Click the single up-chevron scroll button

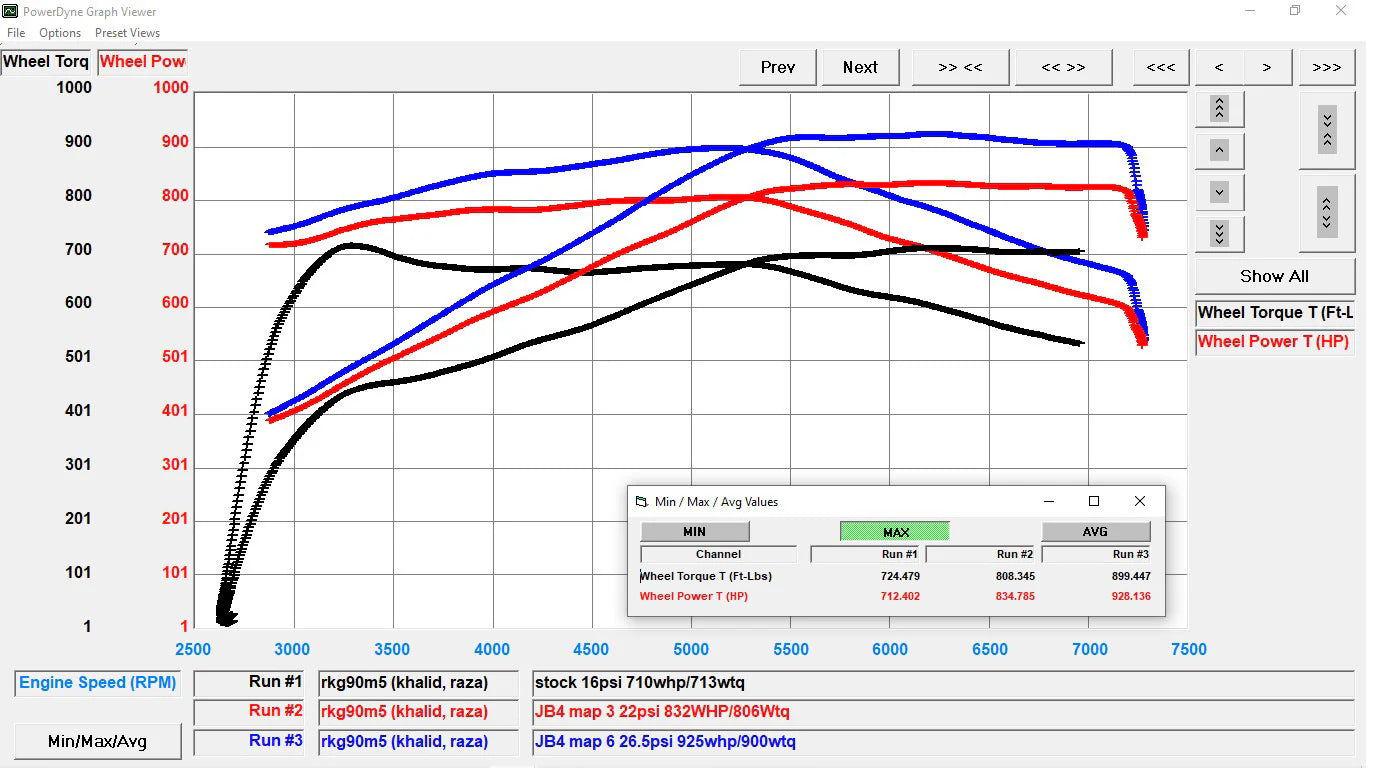tap(1219, 151)
